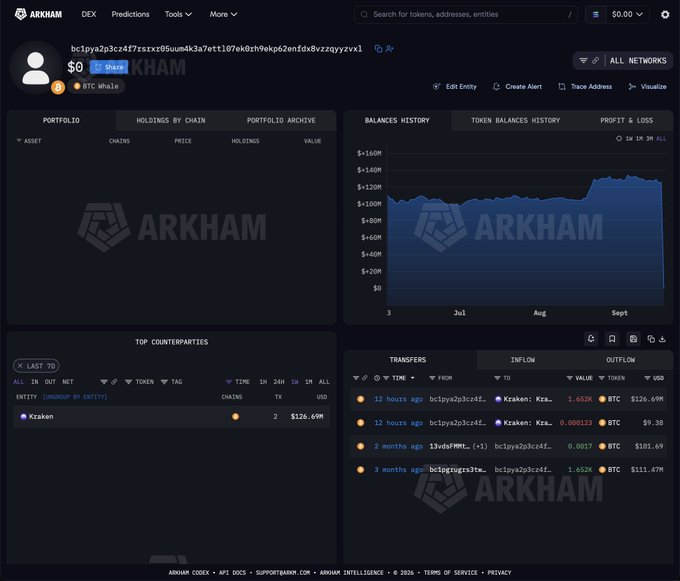Select IN counterparties direction filter
The image size is (680, 581).
point(35,382)
